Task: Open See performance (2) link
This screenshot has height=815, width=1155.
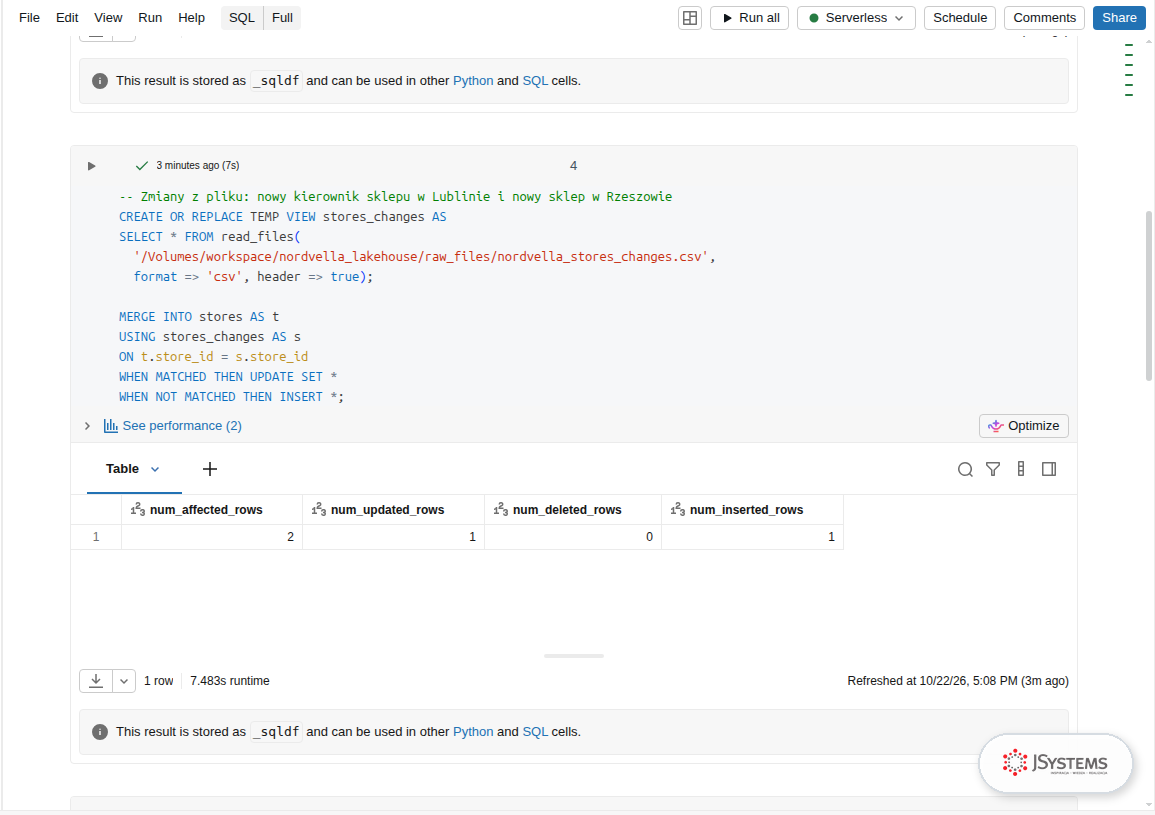Action: click(x=182, y=426)
